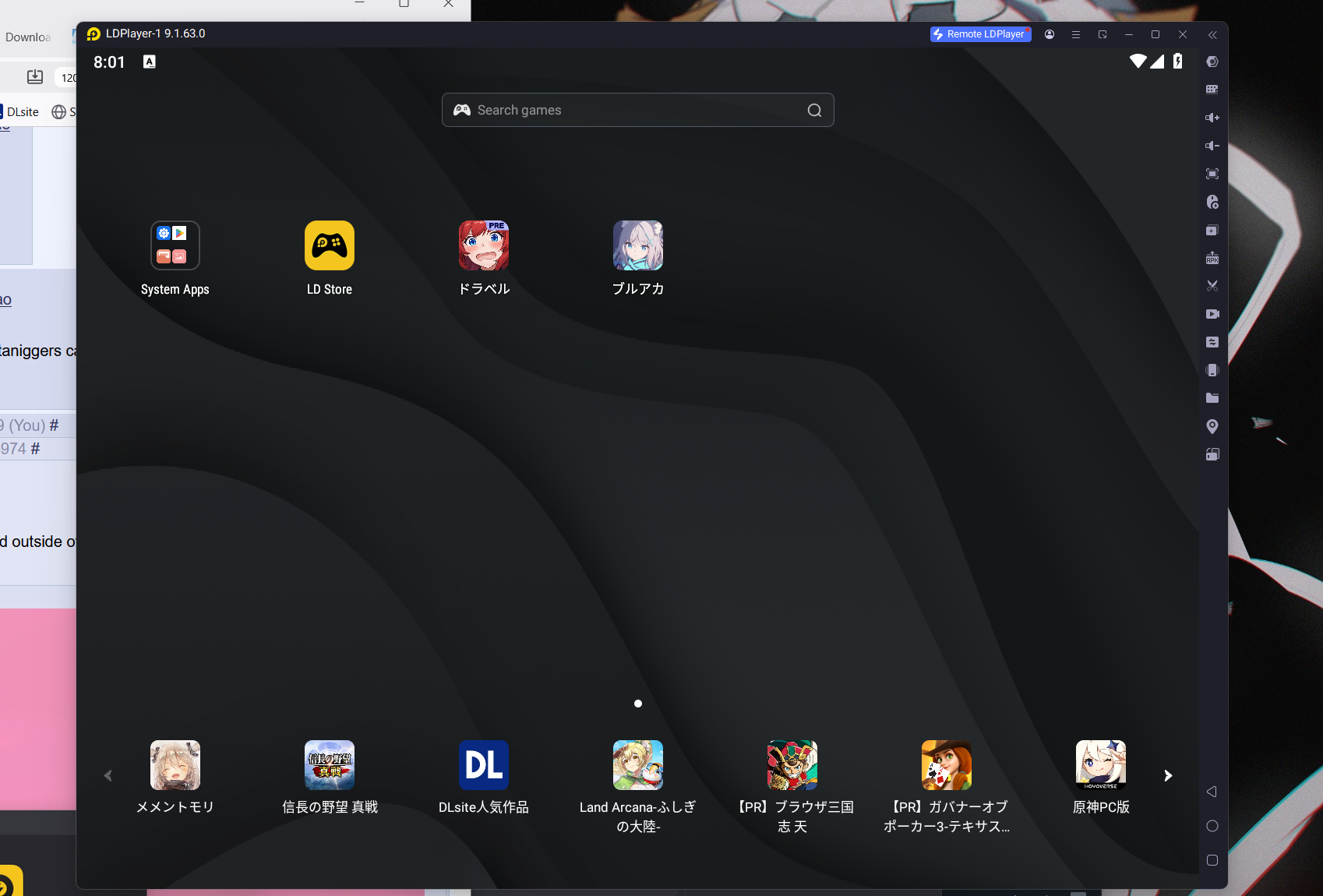Open the synchronizer tool

pos(1212,342)
